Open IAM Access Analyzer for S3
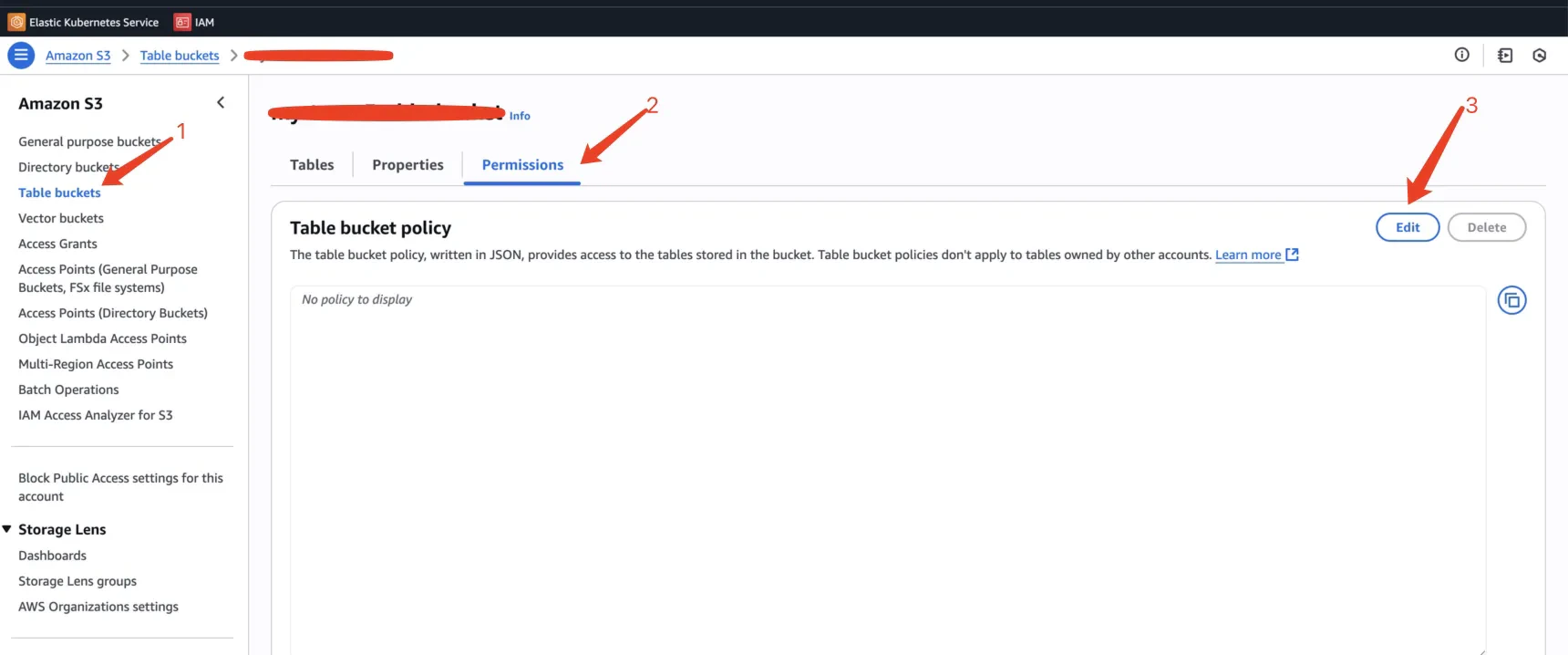1568x655 pixels. (96, 415)
